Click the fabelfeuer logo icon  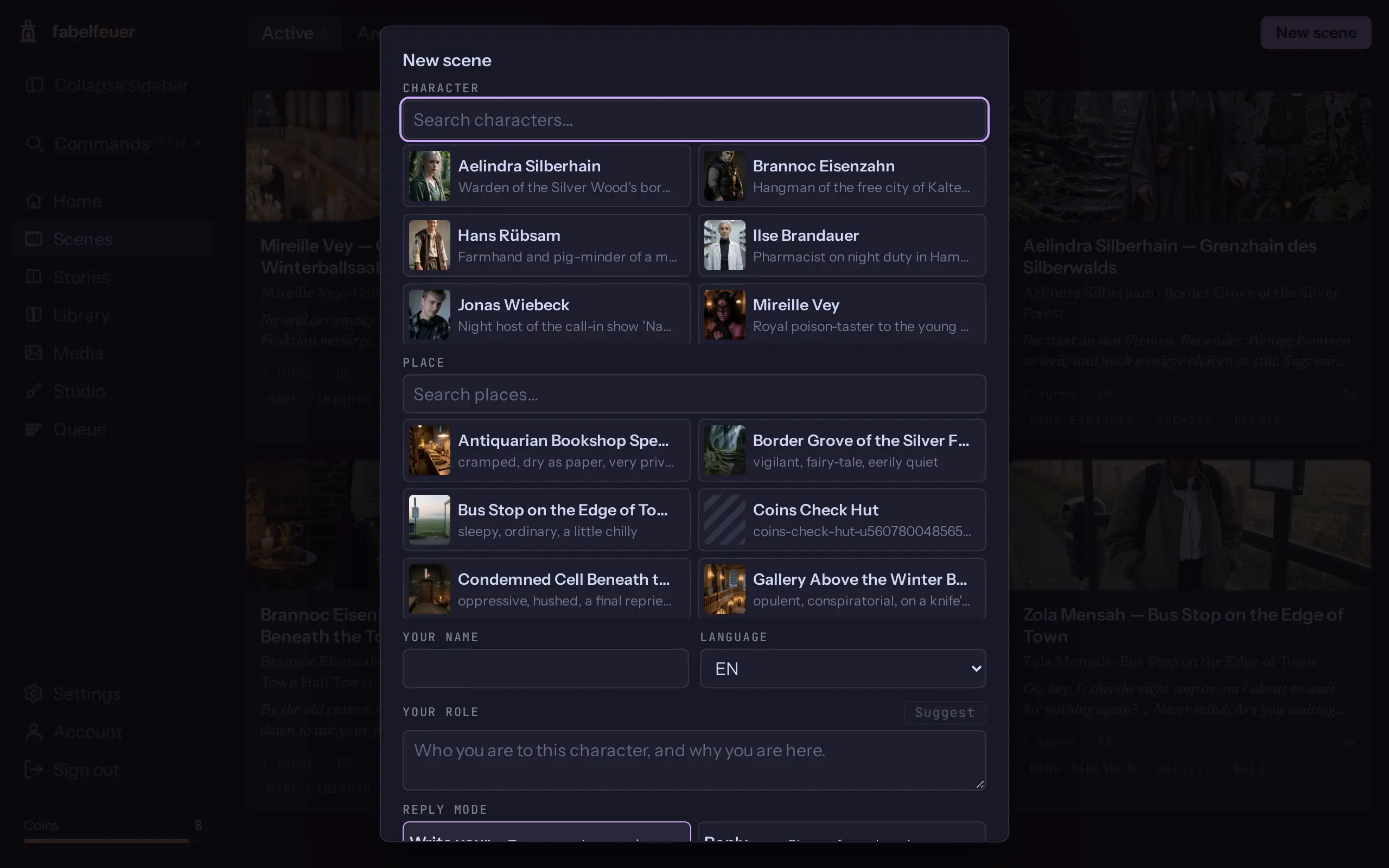[x=28, y=31]
